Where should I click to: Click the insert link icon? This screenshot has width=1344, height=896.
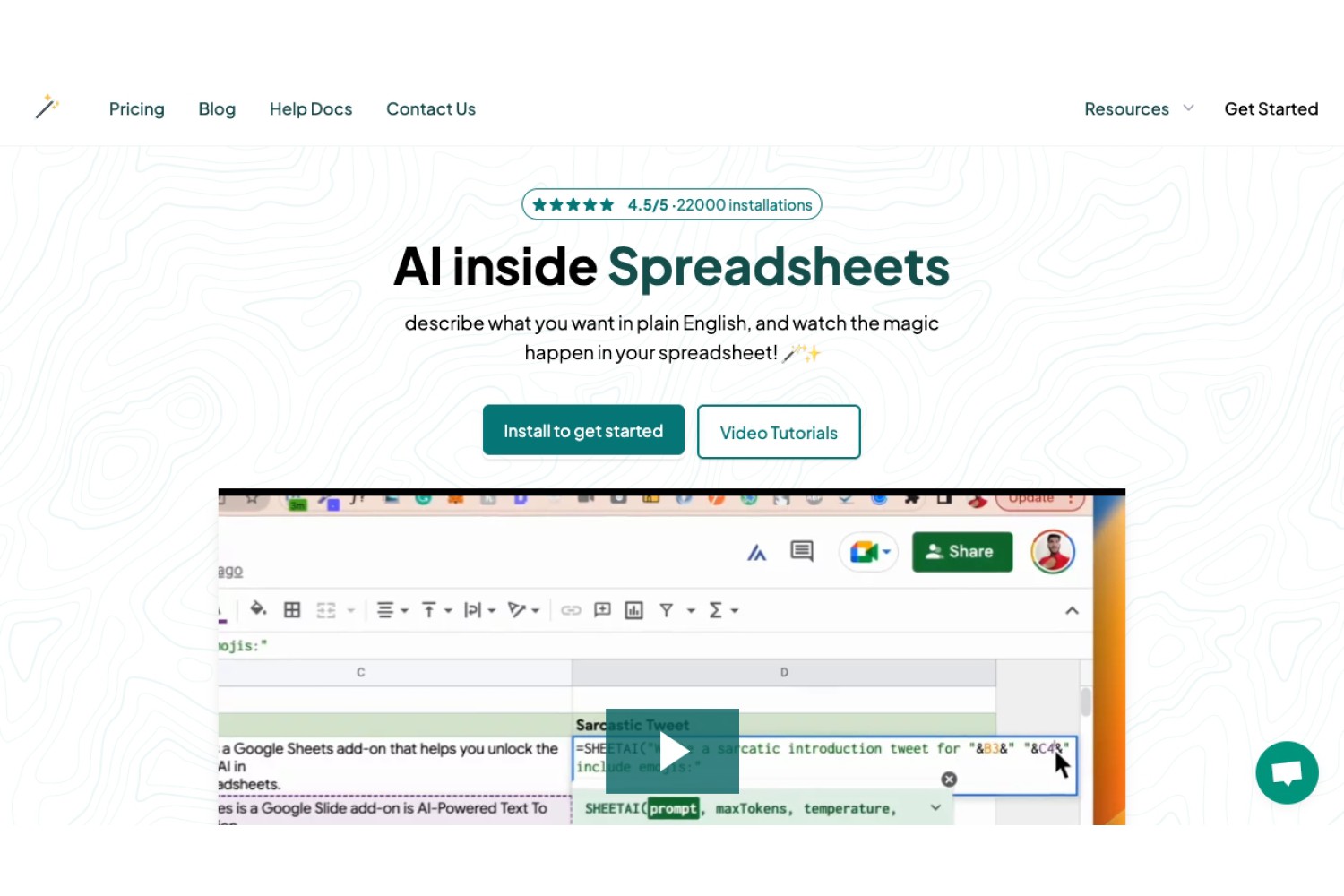[571, 610]
